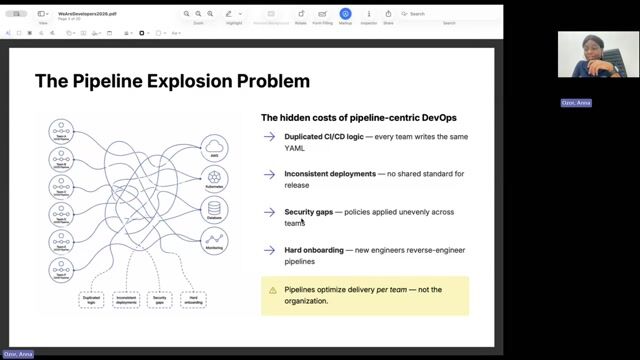Open the Border Color dropdown
Image resolution: width=640 pixels, height=360 pixels.
click(x=144, y=33)
